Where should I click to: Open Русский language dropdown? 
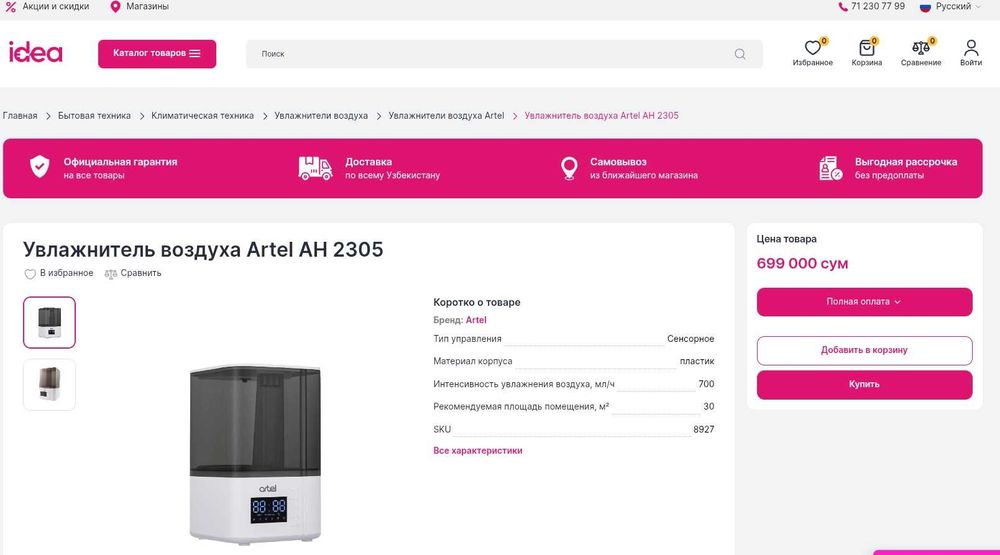(950, 6)
